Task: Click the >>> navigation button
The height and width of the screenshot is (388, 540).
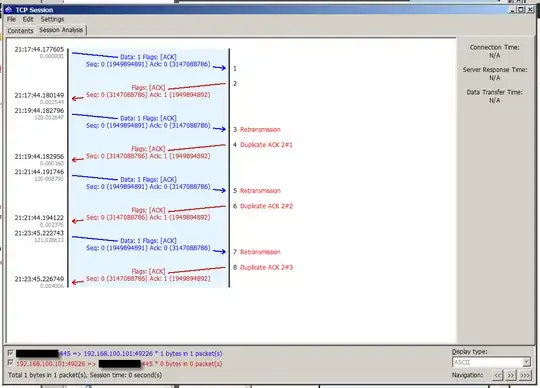Action: tap(525, 375)
